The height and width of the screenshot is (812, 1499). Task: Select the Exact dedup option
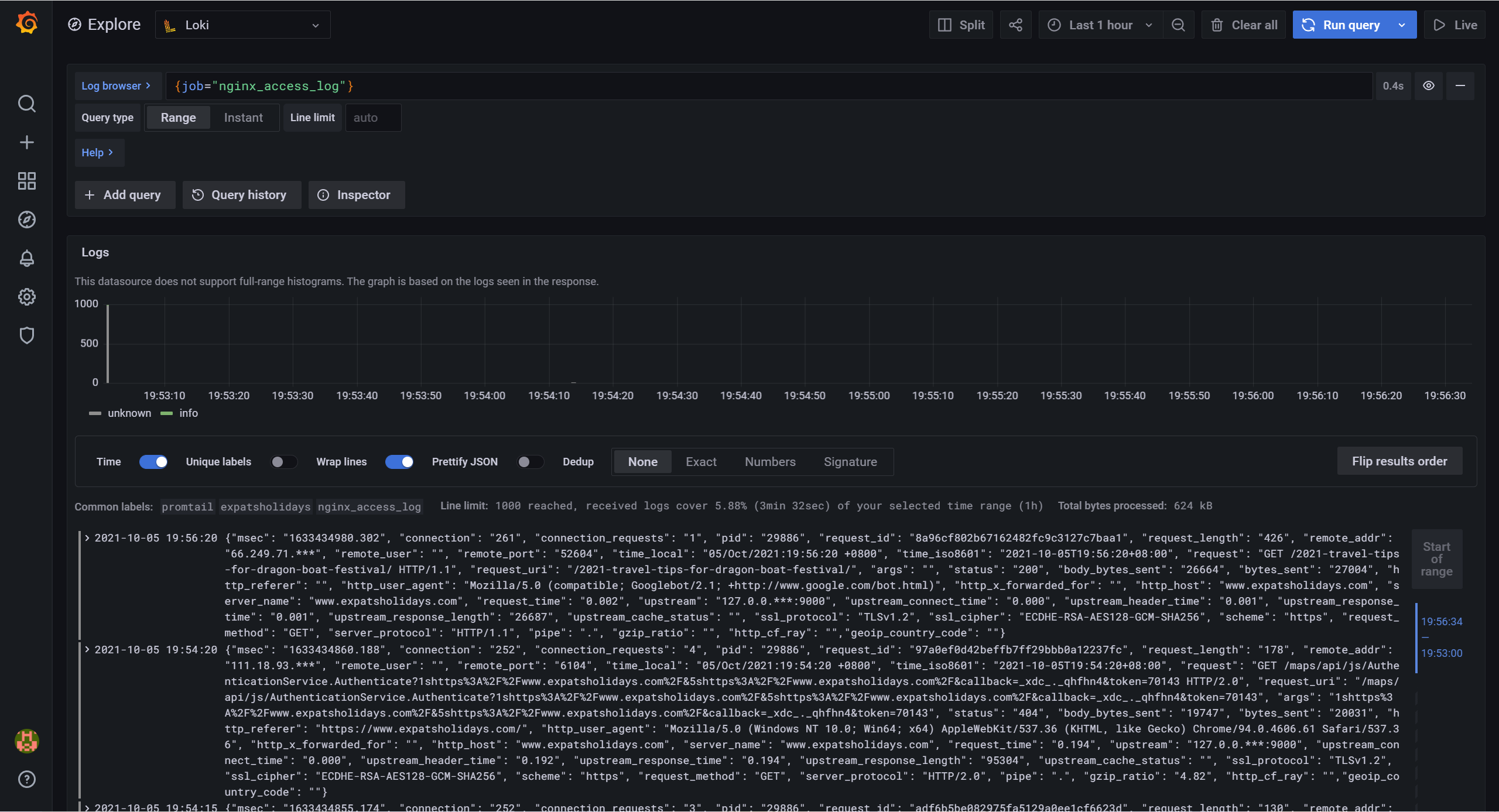tap(701, 462)
